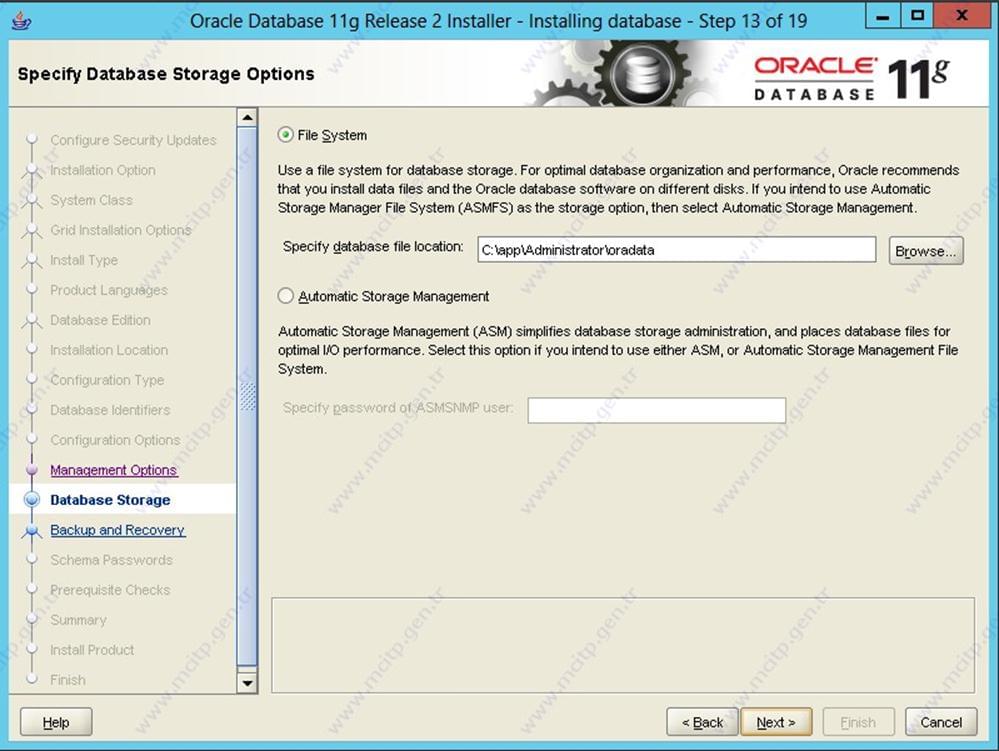The height and width of the screenshot is (751, 999).
Task: Click the Configure Security Updates step
Action: 133,140
